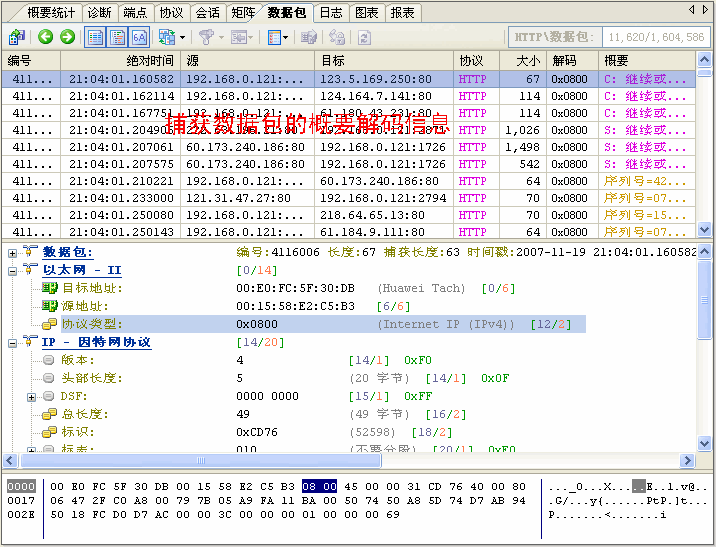Click the 协议 column header
The height and width of the screenshot is (547, 716).
tap(470, 61)
